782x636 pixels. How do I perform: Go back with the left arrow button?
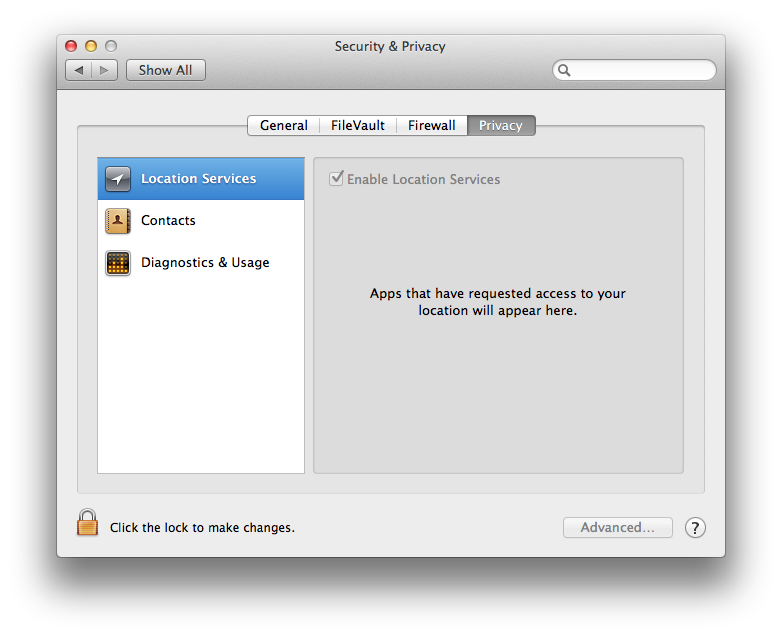pyautogui.click(x=78, y=70)
